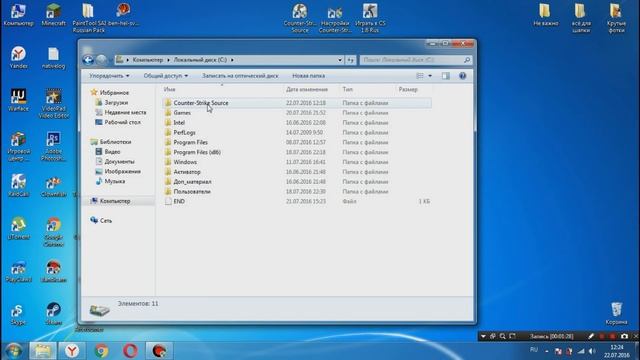Click the Новая папка button
The width and height of the screenshot is (640, 360).
[x=308, y=76]
